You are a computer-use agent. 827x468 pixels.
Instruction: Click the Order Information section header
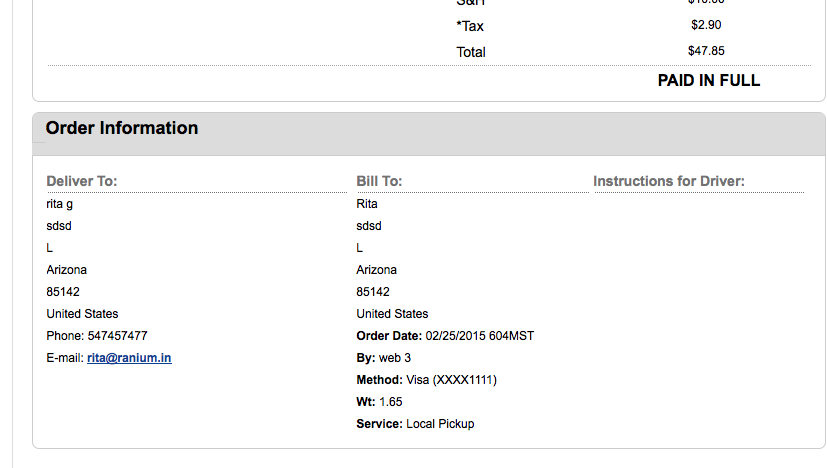point(122,128)
